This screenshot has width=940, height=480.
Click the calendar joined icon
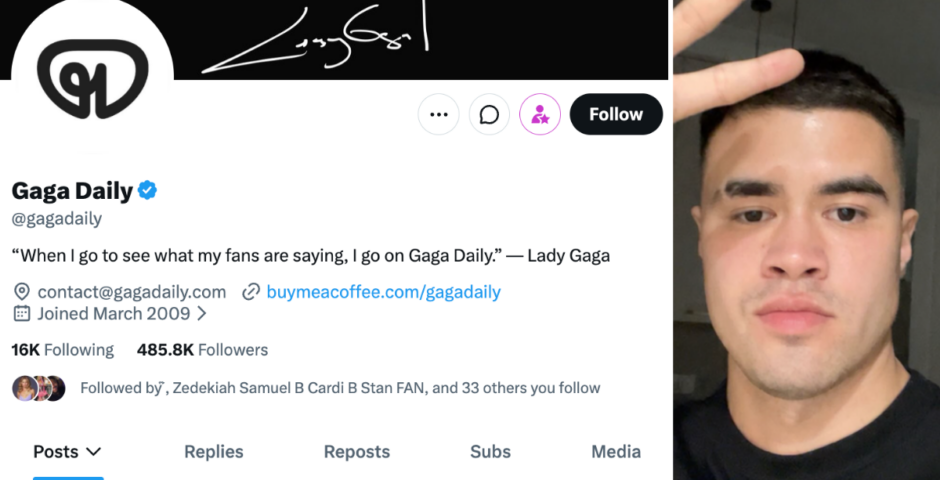pyautogui.click(x=22, y=313)
